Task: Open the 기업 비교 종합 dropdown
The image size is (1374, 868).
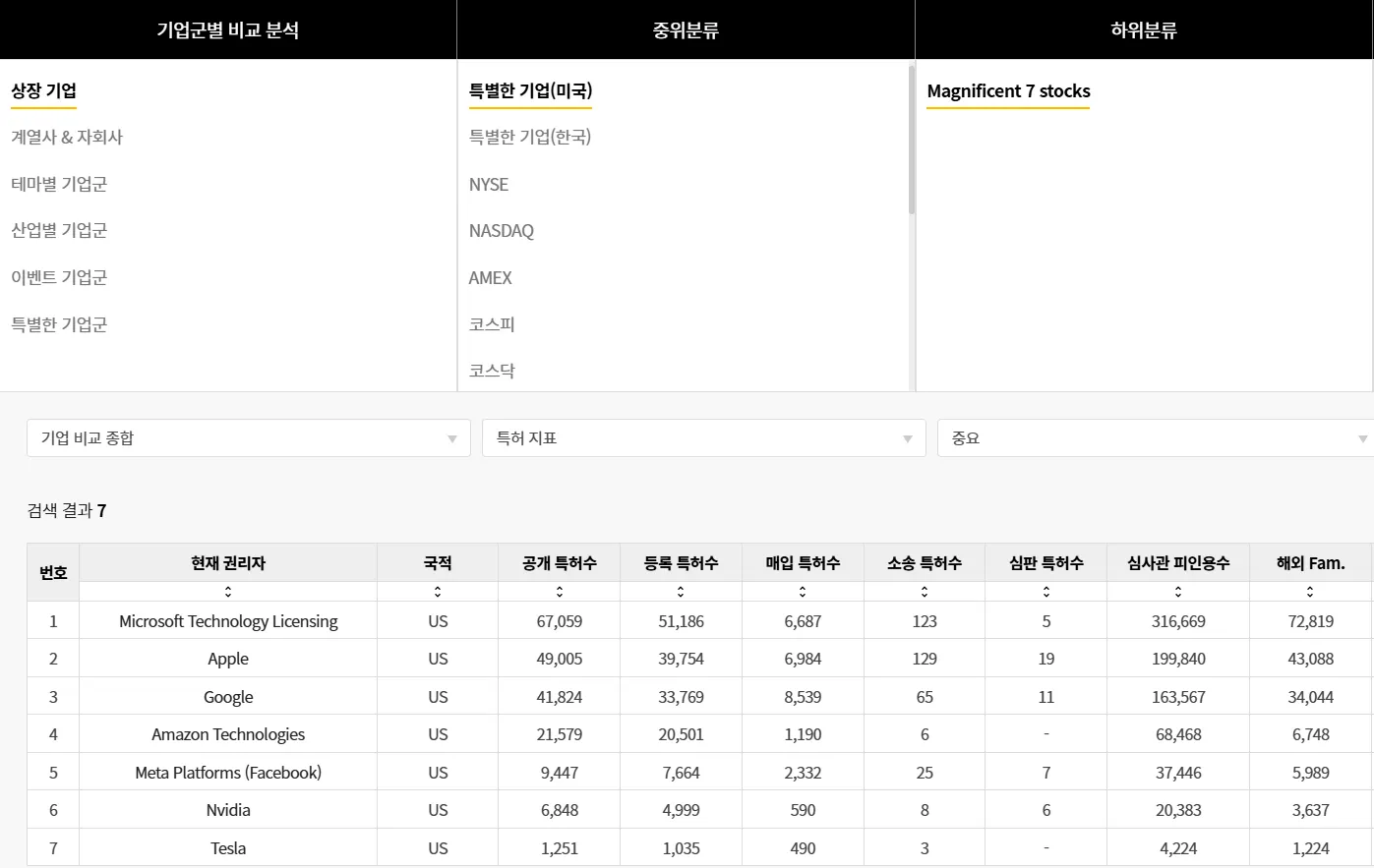Action: coord(249,438)
